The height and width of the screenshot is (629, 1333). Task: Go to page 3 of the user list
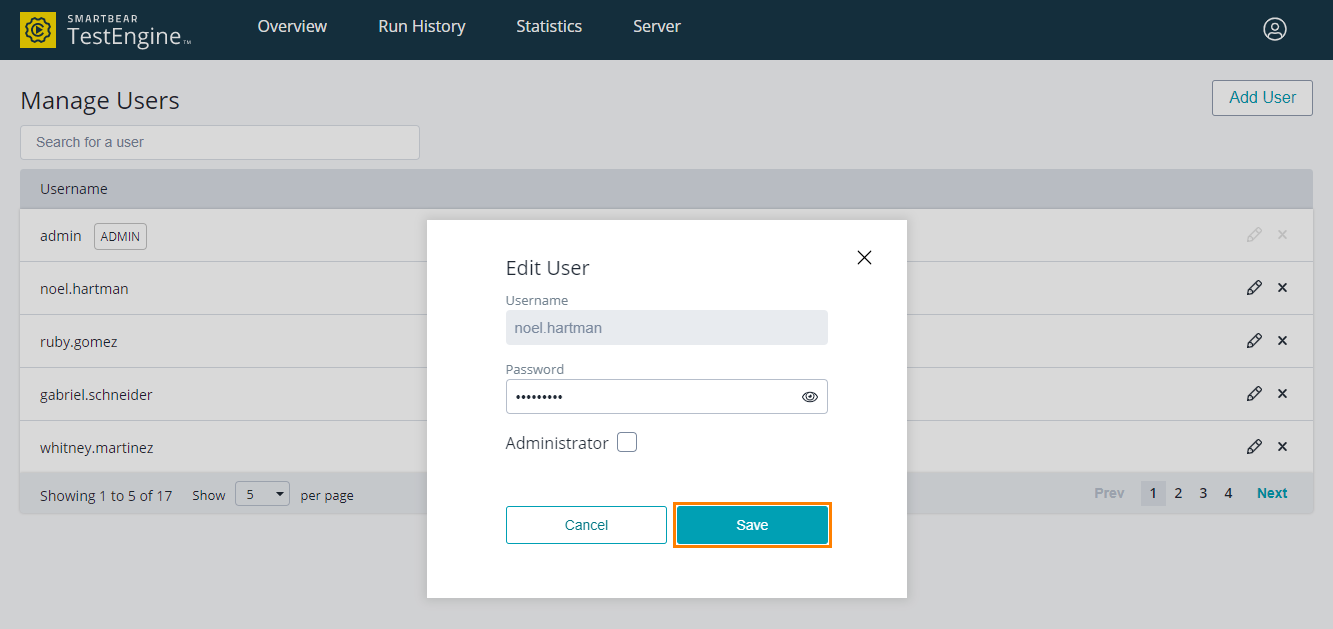pyautogui.click(x=1203, y=492)
